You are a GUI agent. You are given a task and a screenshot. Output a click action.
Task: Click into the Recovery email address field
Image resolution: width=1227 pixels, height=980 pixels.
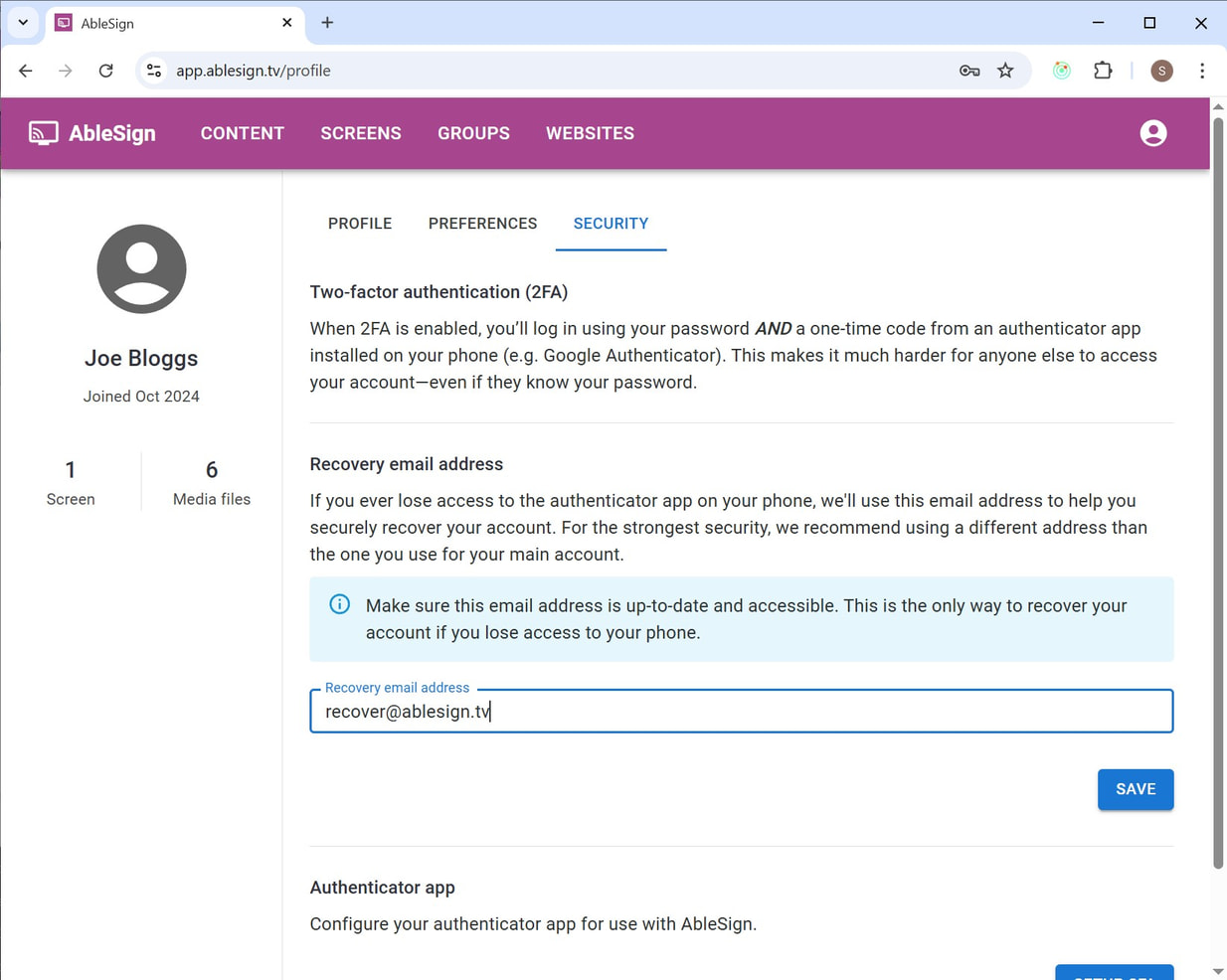[741, 712]
